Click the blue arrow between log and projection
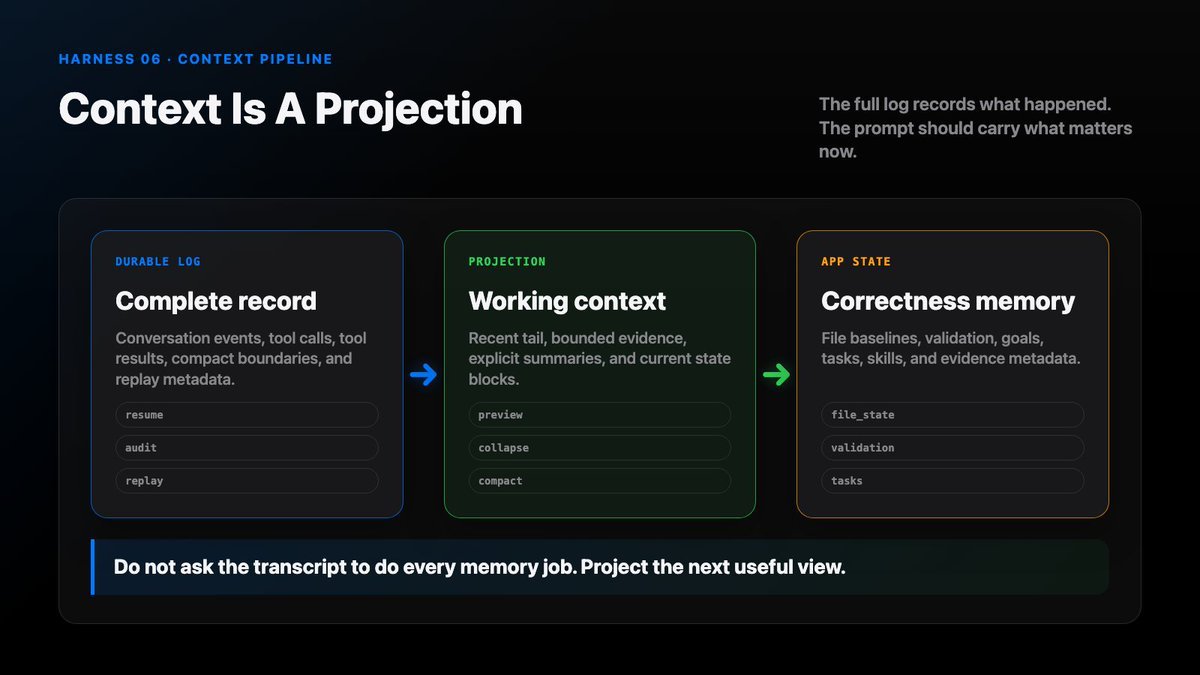 423,375
